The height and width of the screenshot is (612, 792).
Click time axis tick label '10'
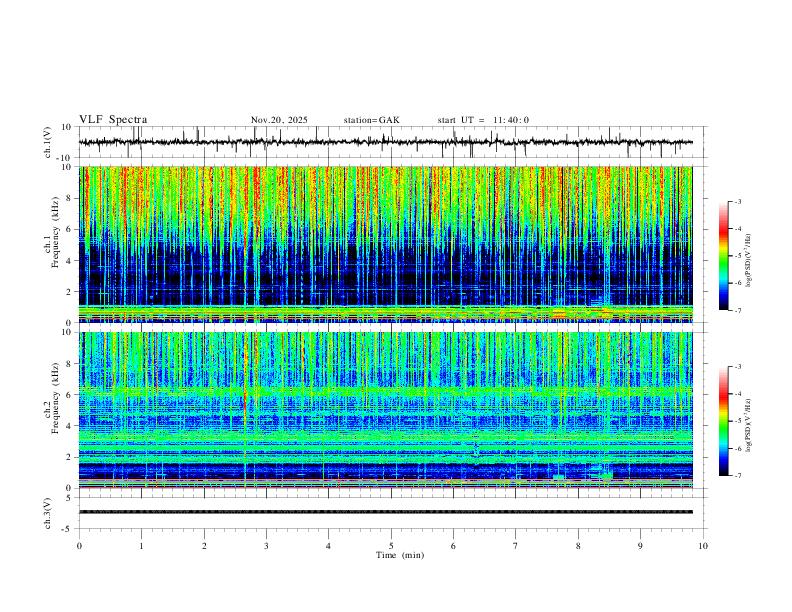[703, 546]
